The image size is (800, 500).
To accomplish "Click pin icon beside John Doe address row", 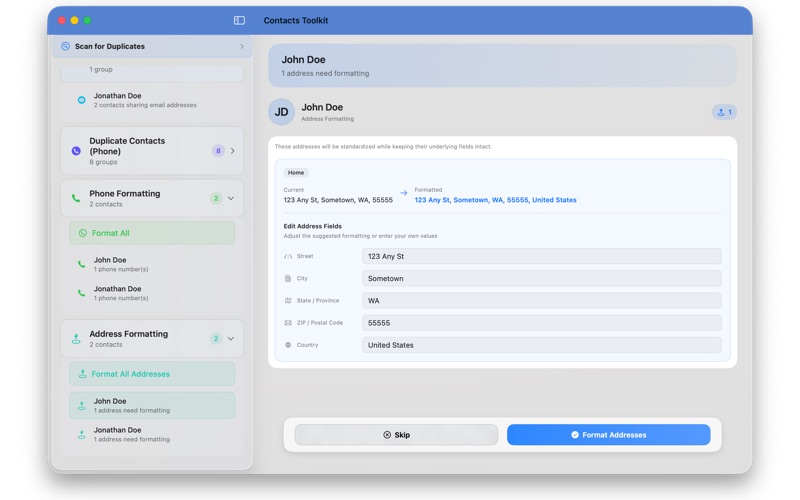I will 82,406.
